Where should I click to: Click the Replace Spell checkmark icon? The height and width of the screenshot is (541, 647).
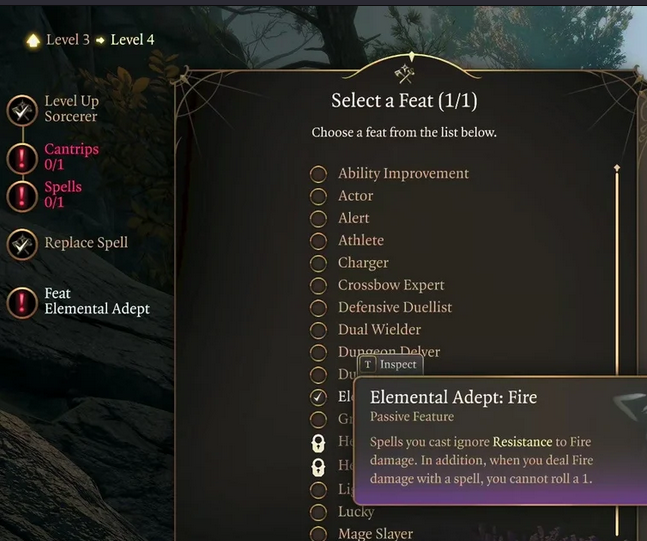click(x=21, y=243)
